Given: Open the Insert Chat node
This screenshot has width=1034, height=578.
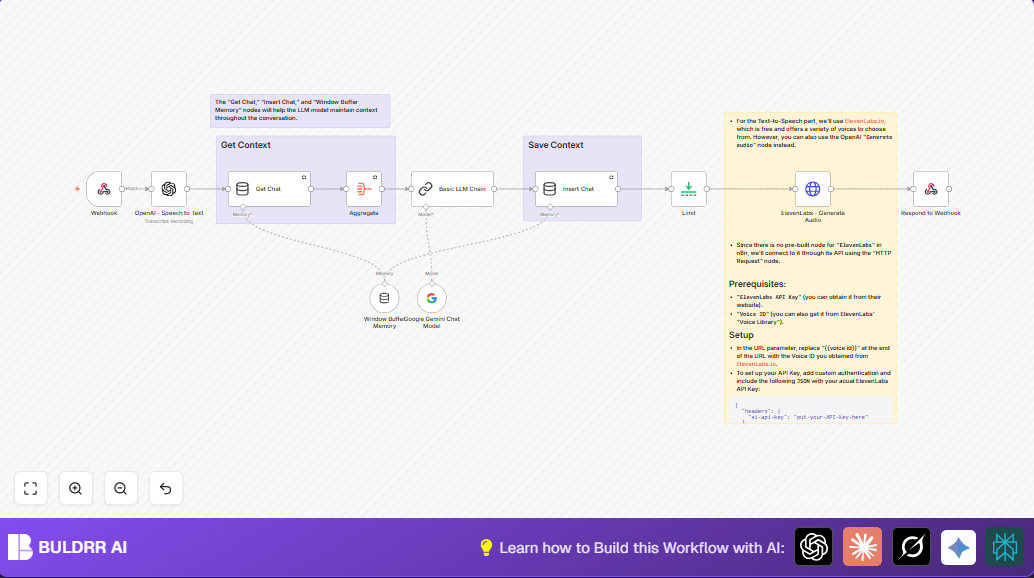Looking at the screenshot, I should click(x=576, y=189).
